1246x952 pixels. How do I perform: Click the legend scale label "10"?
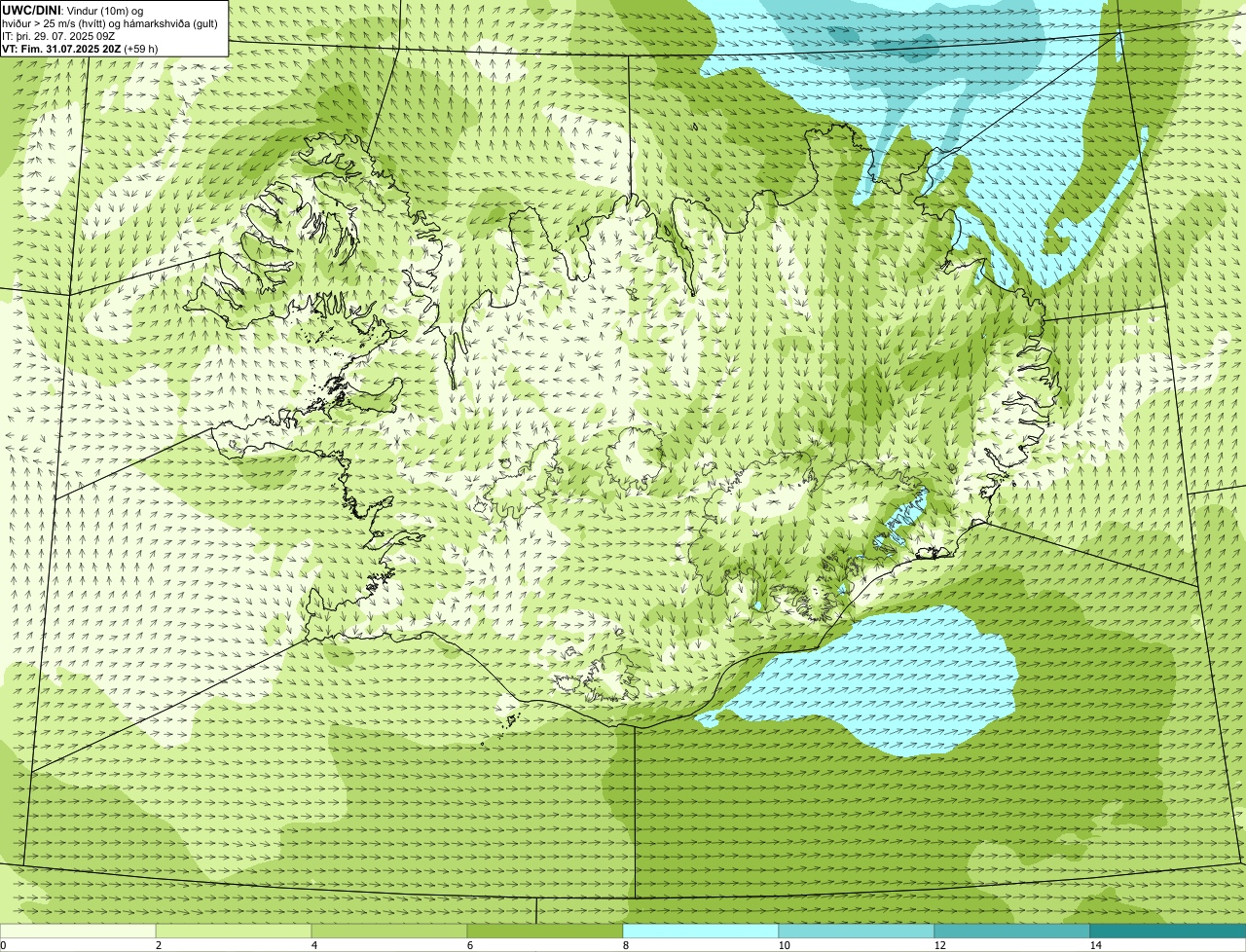pos(785,945)
